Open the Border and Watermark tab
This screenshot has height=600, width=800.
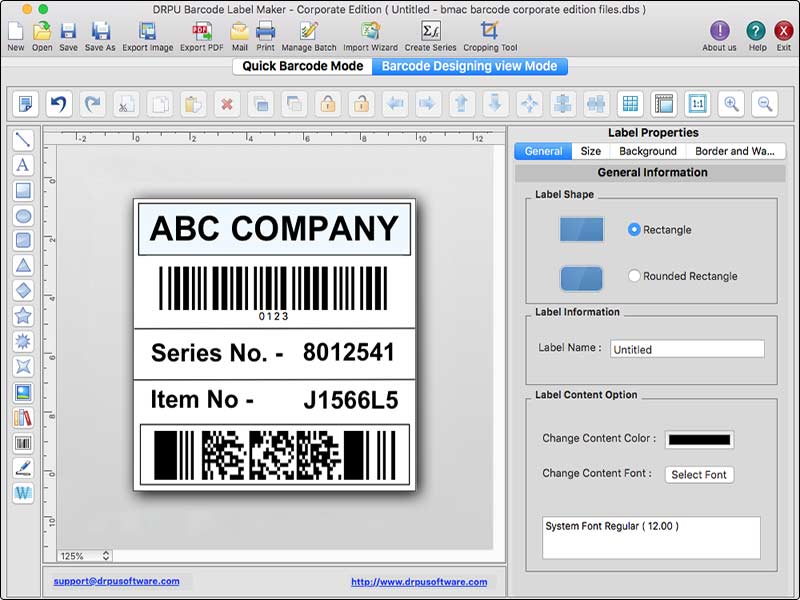(735, 151)
